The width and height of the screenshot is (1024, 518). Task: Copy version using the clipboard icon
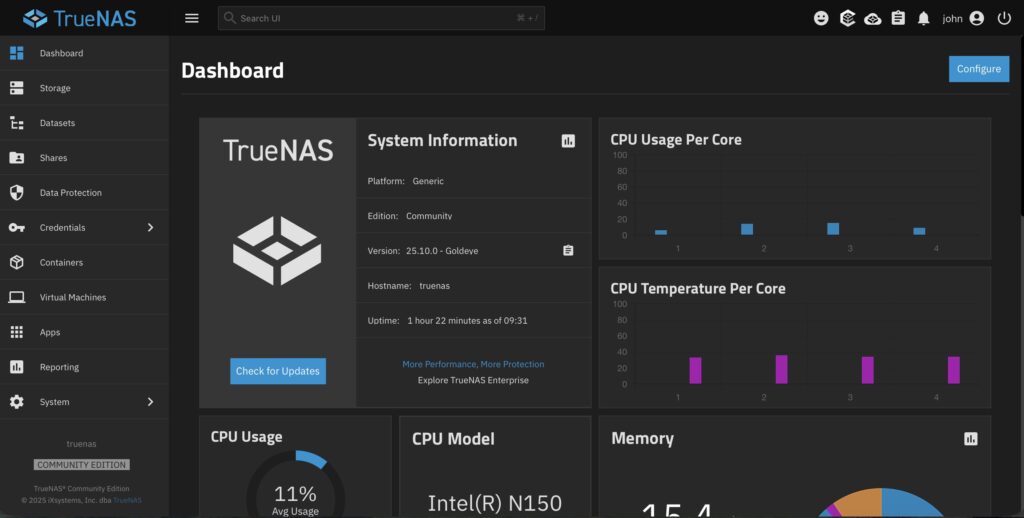[x=568, y=250]
